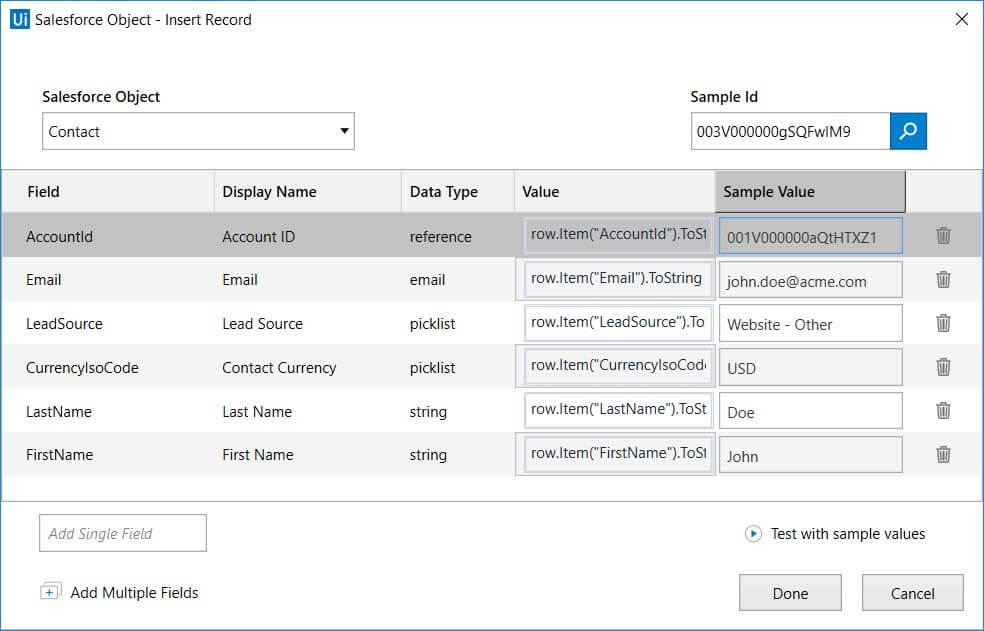Edit the Sample Id text box
Viewport: 984px width, 631px height.
tap(791, 131)
